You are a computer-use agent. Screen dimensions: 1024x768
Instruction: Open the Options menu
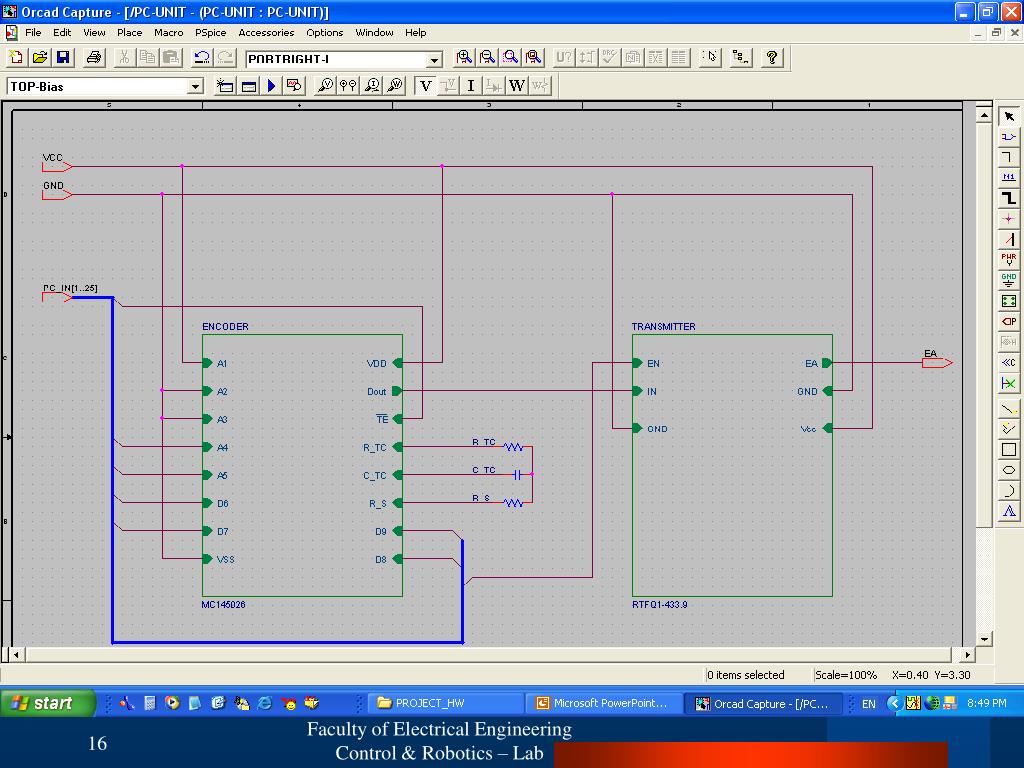(325, 33)
